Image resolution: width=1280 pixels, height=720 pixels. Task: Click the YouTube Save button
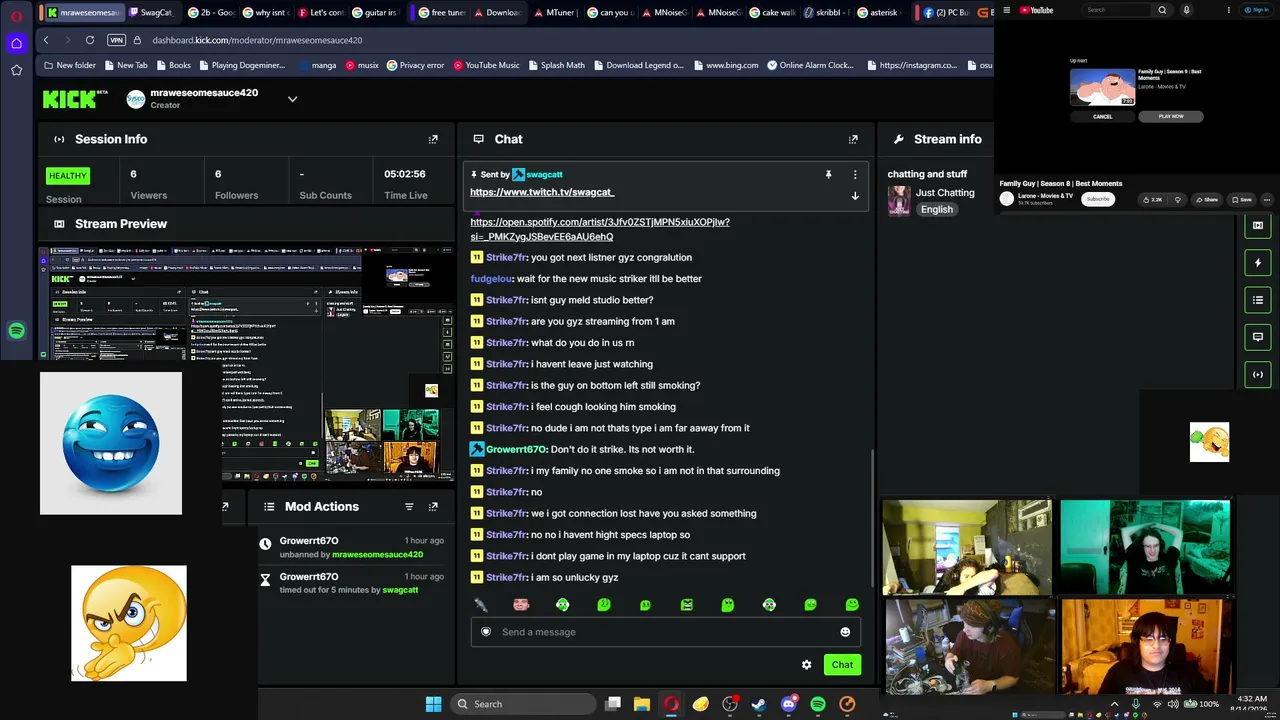pyautogui.click(x=1243, y=199)
